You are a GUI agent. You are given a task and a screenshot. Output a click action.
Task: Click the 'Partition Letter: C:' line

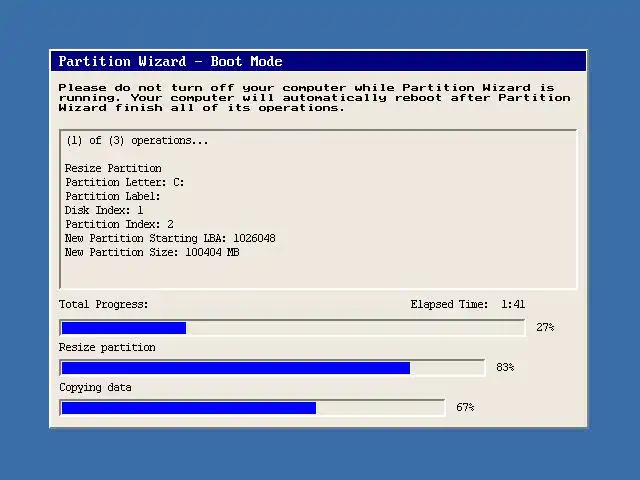pos(124,182)
